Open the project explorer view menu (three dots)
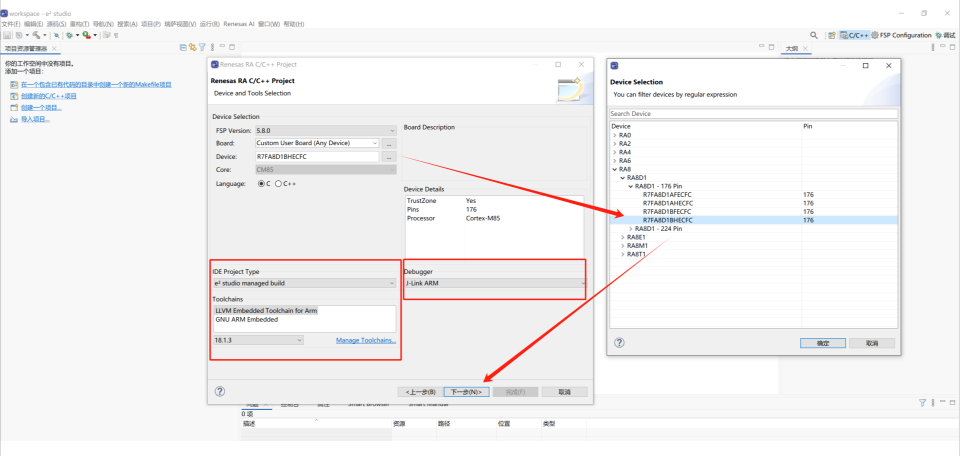Image resolution: width=960 pixels, height=456 pixels. (212, 47)
